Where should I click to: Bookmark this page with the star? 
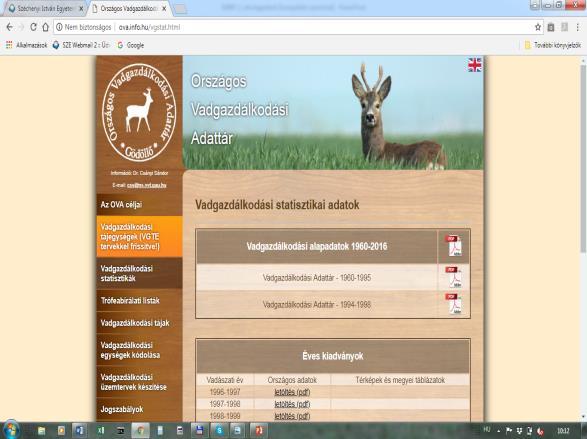coord(538,27)
